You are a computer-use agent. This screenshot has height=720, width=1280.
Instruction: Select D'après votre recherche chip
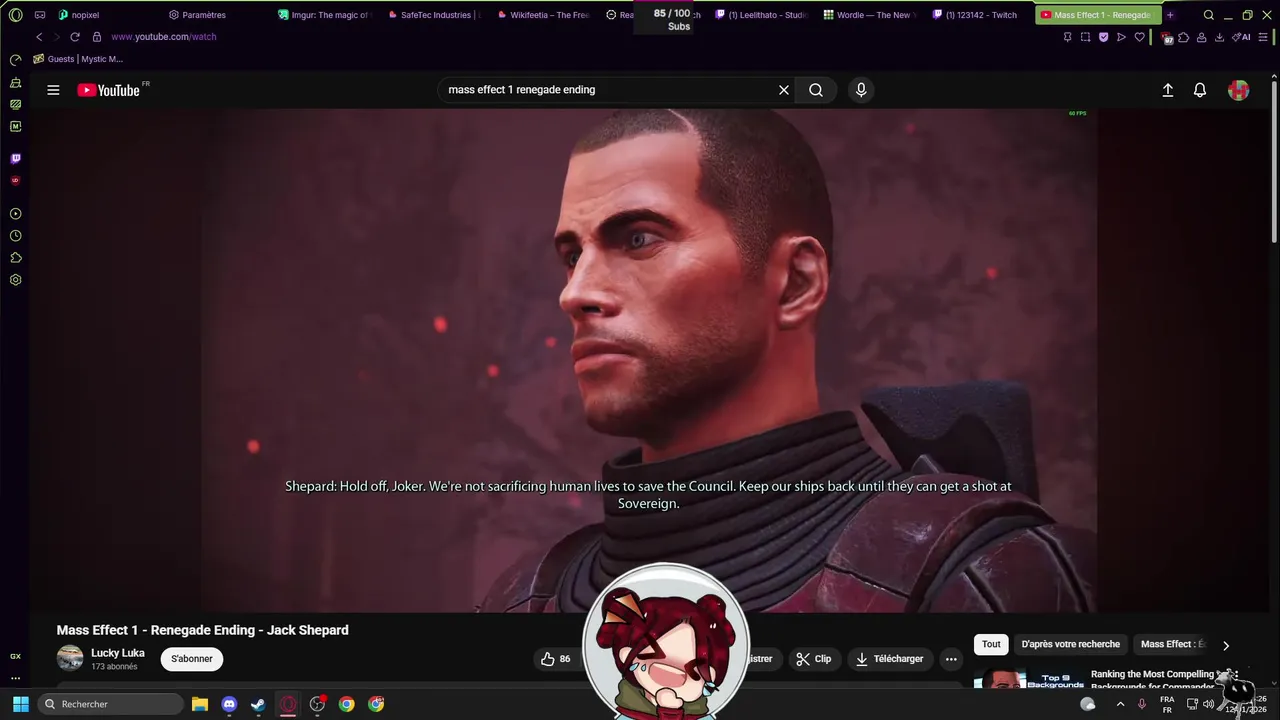[x=1071, y=644]
